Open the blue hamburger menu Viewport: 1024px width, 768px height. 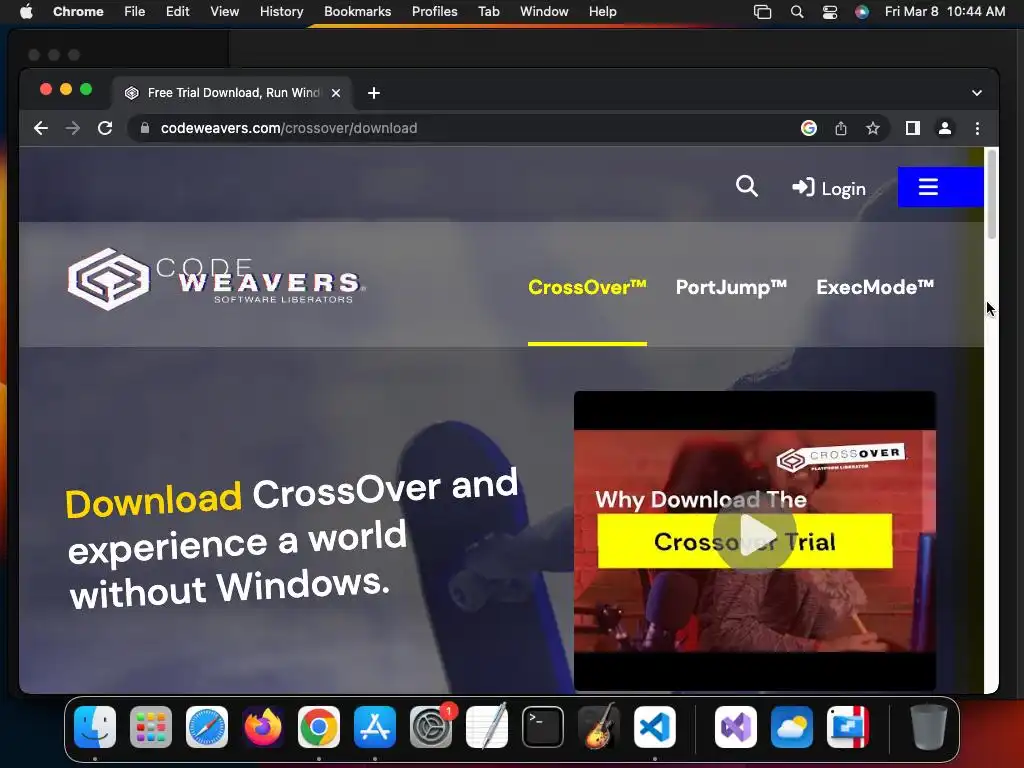point(940,187)
